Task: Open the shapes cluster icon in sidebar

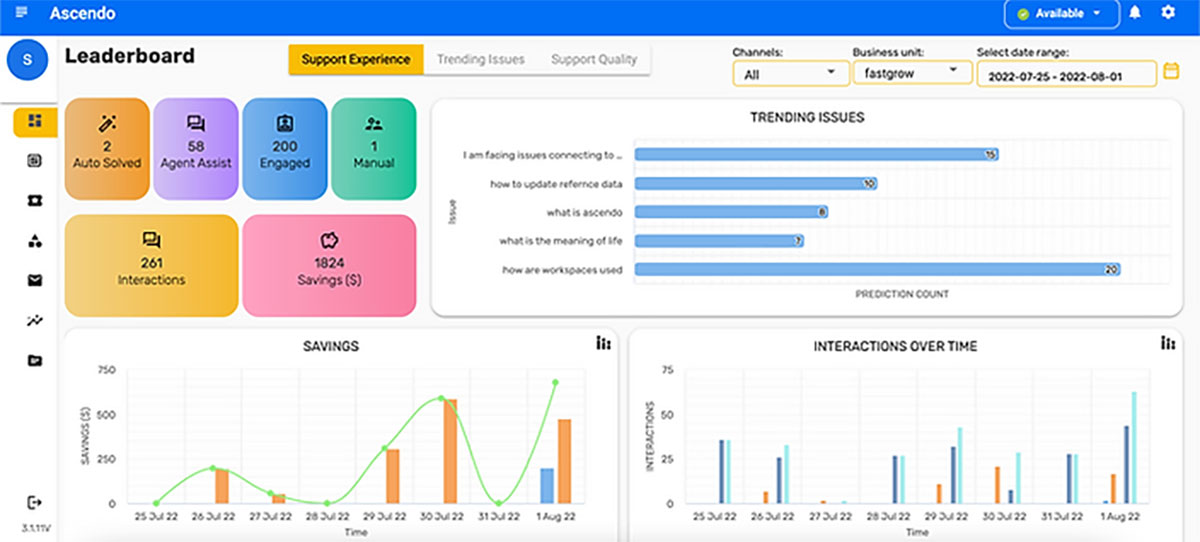Action: pyautogui.click(x=35, y=240)
